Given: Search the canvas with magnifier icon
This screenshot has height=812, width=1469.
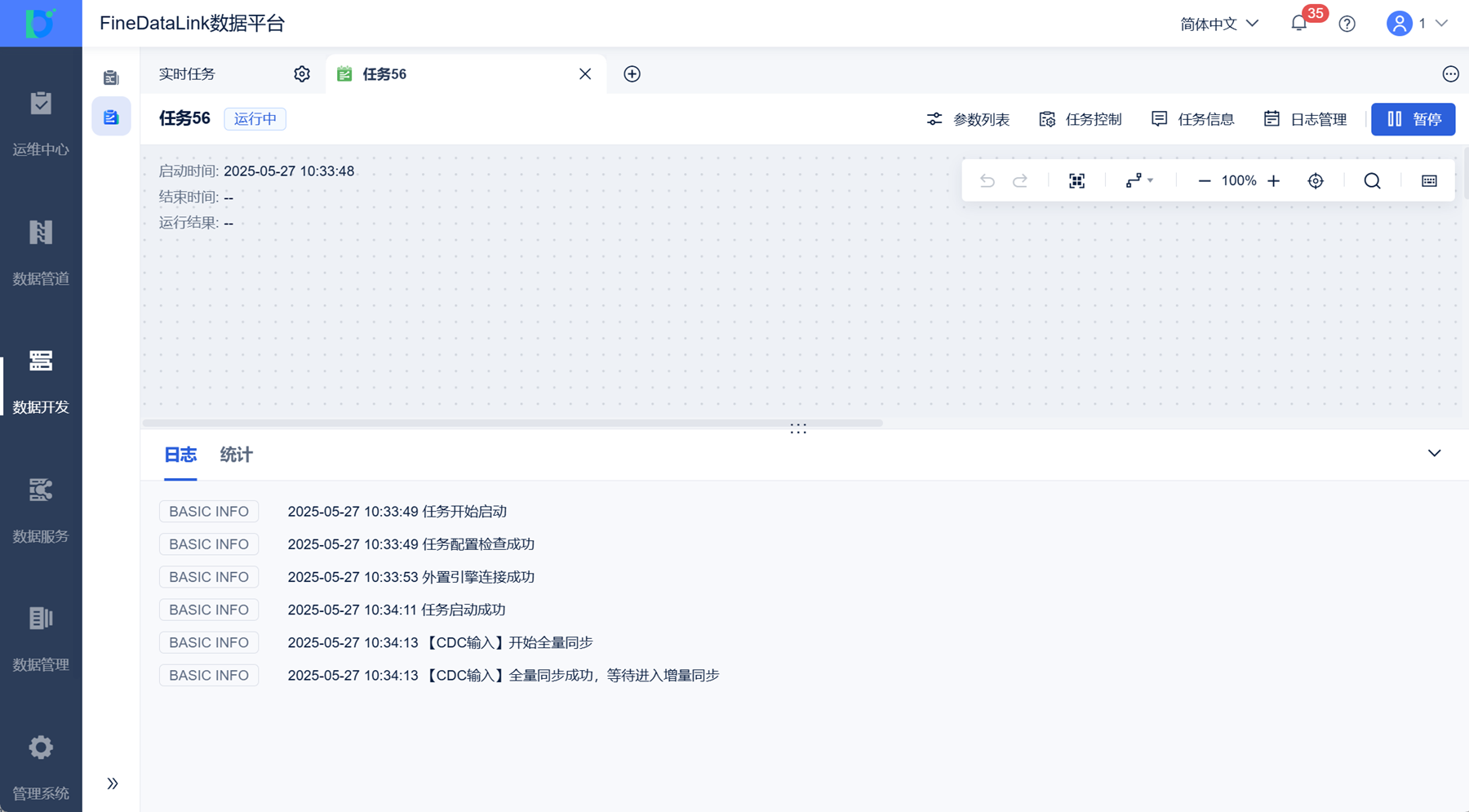Looking at the screenshot, I should [1373, 180].
